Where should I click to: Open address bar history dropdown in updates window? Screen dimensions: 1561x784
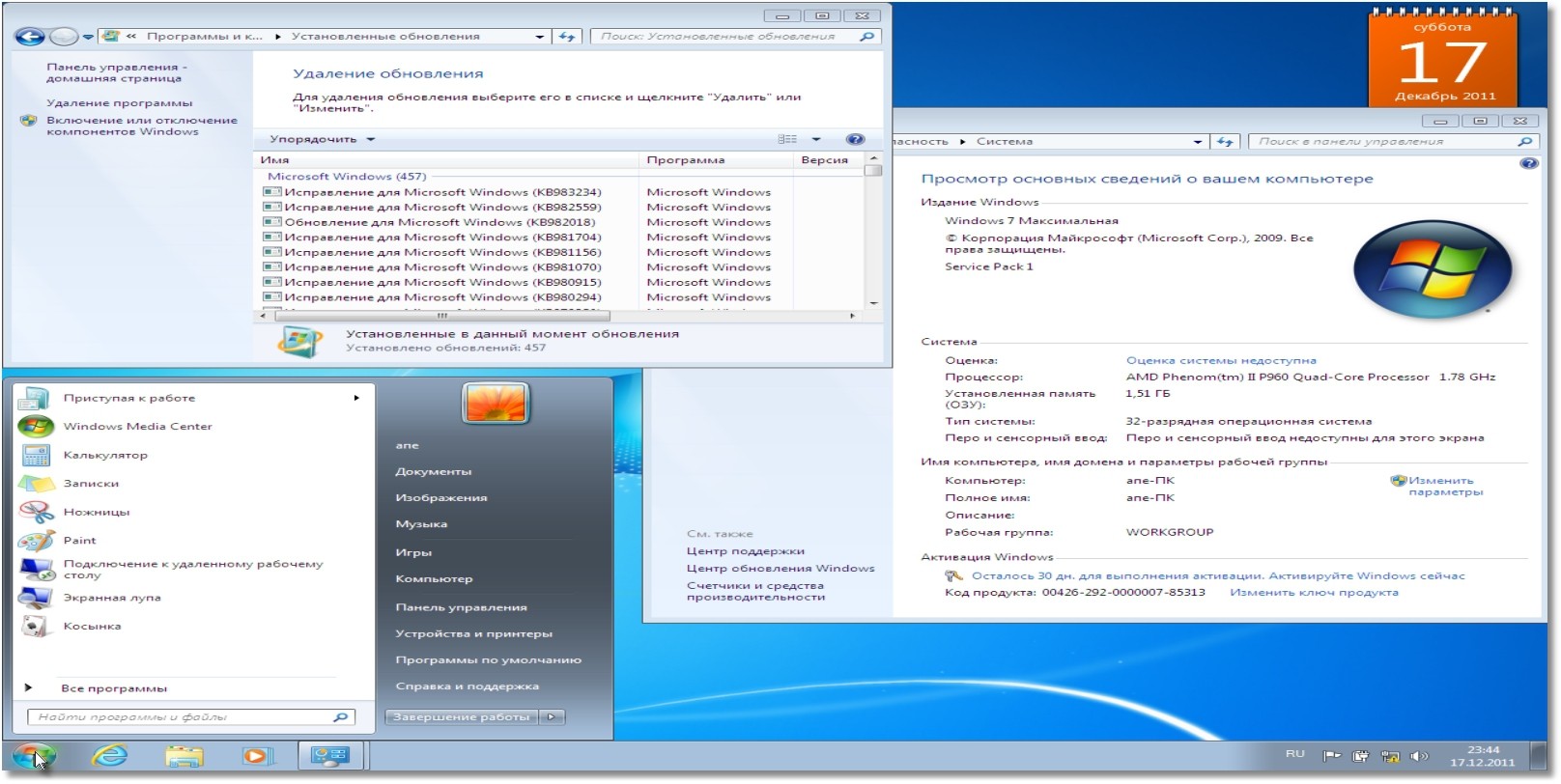click(x=540, y=37)
